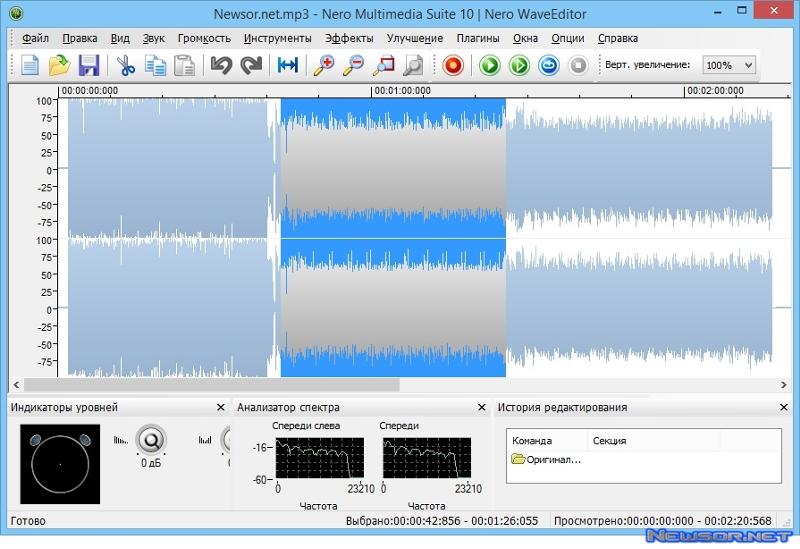Open the Эффекты menu

349,38
